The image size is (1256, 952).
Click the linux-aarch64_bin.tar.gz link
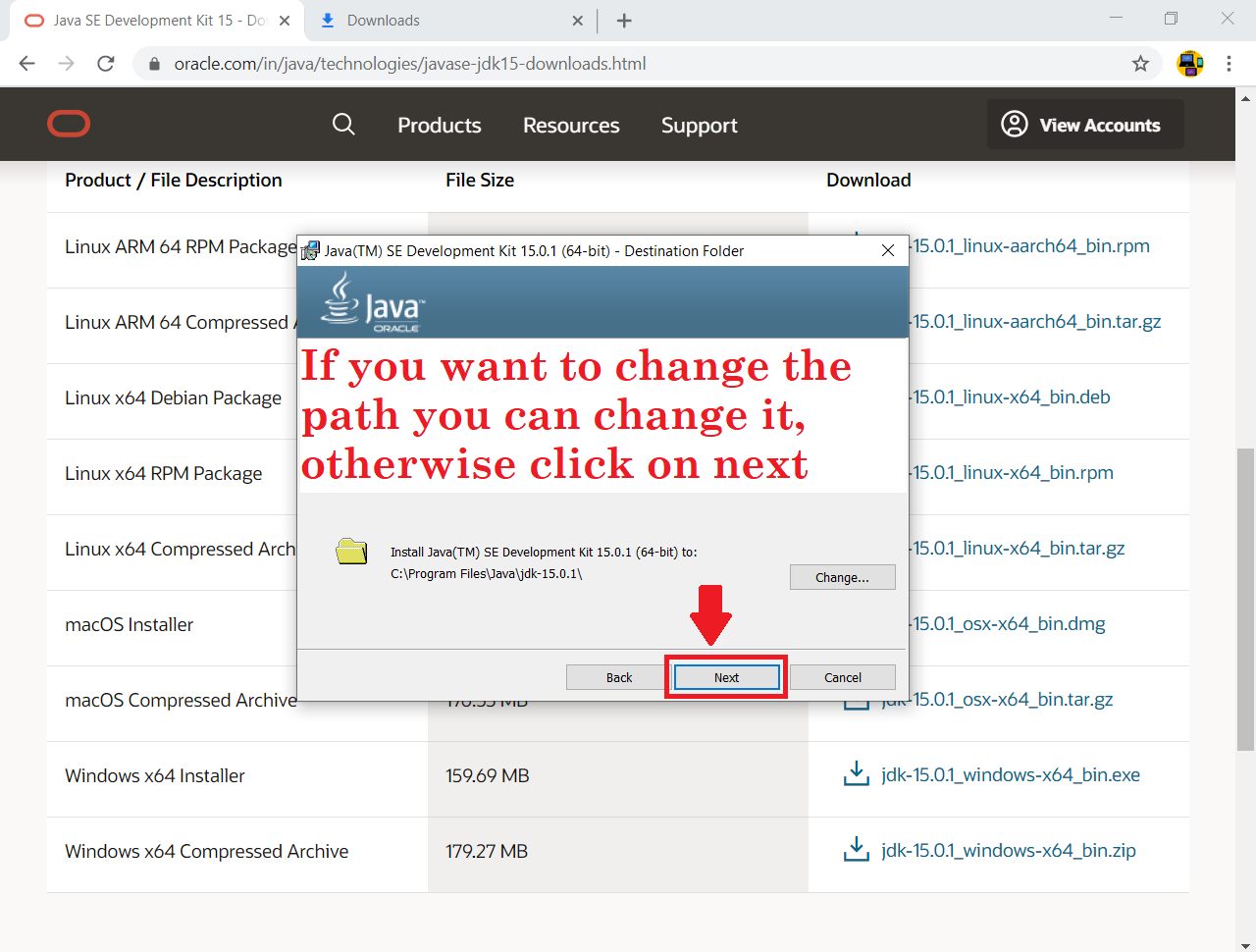click(1036, 321)
